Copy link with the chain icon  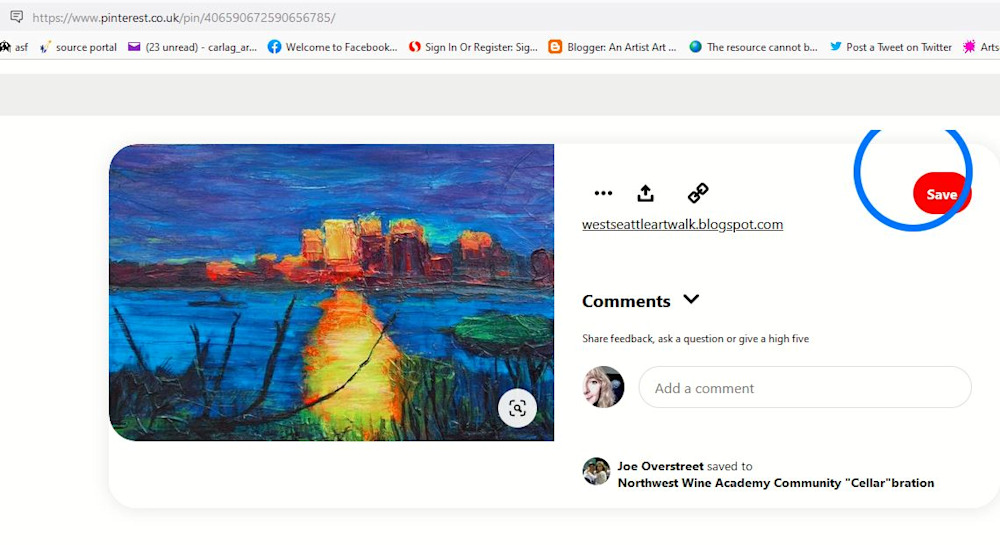(x=698, y=193)
